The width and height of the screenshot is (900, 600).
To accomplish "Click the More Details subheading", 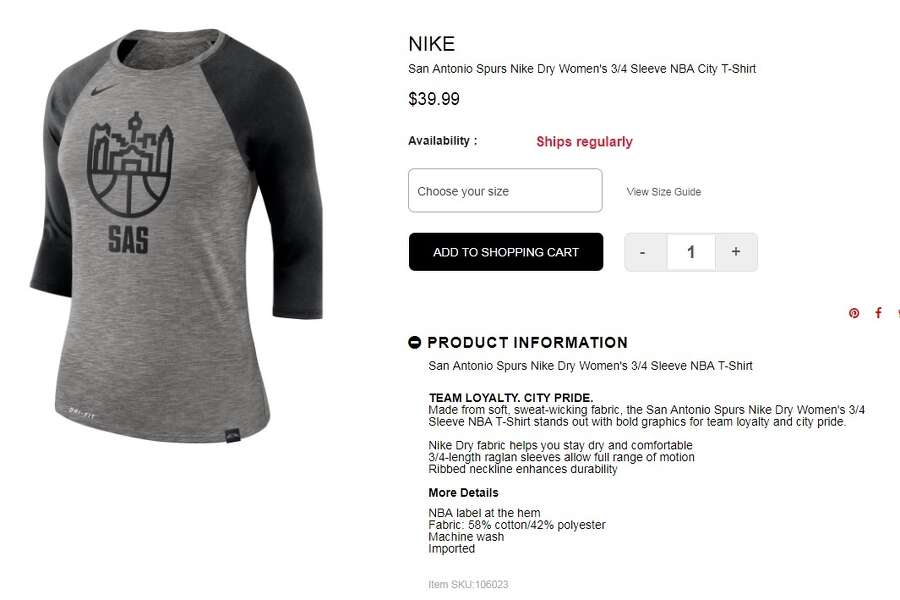I will point(463,493).
